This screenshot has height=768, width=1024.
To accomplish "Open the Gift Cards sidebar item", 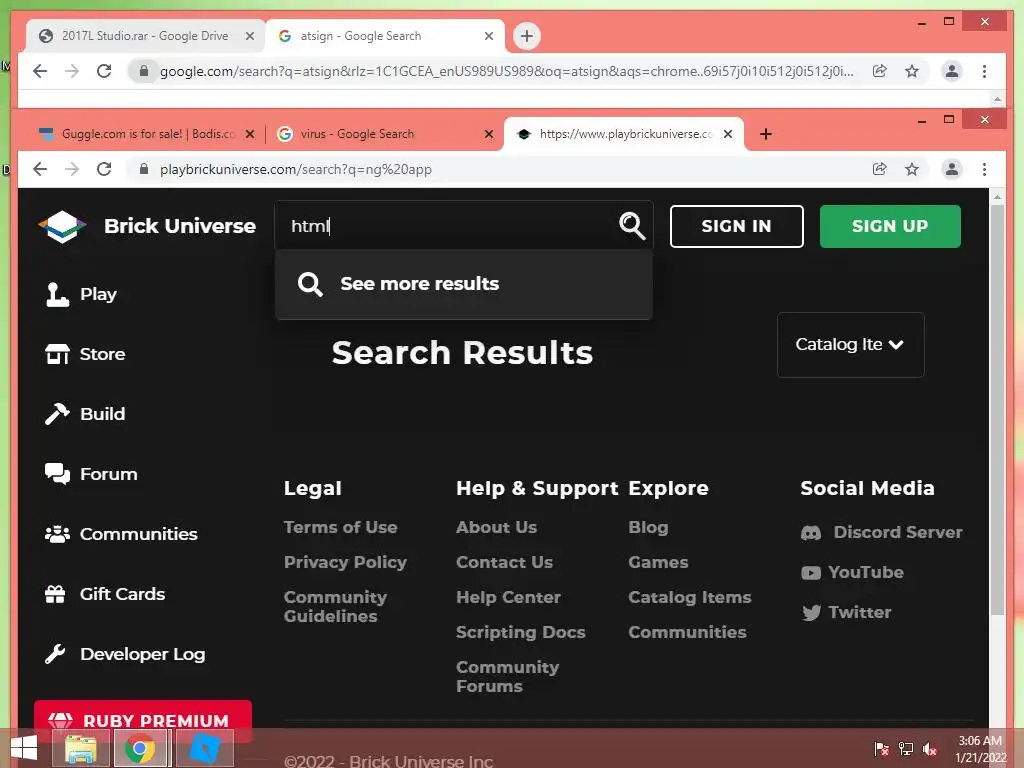I will (x=104, y=594).
